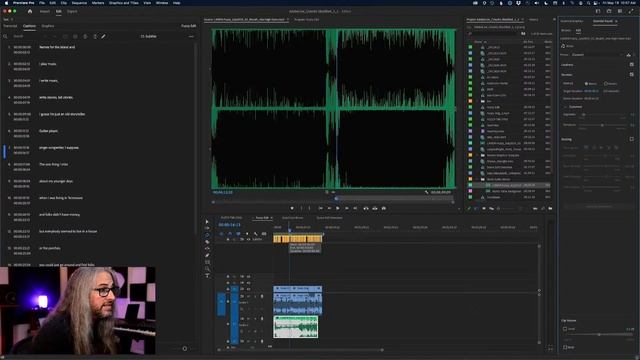
Task: Collapse the Customize disclosure
Action: point(566,107)
